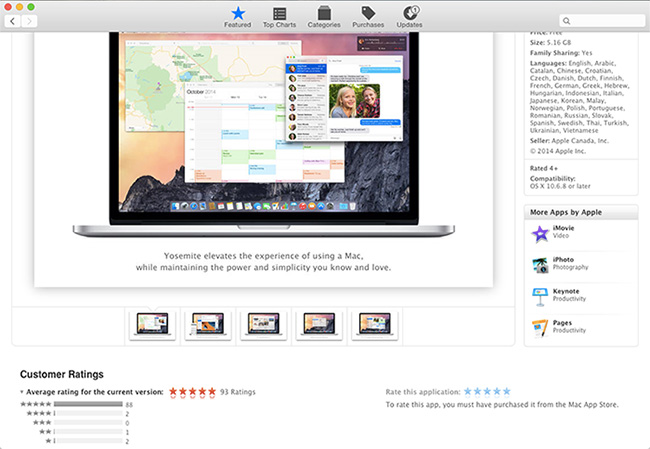Click the five-star rating bar showing 88
Image resolution: width=650 pixels, height=449 pixels.
click(88, 404)
